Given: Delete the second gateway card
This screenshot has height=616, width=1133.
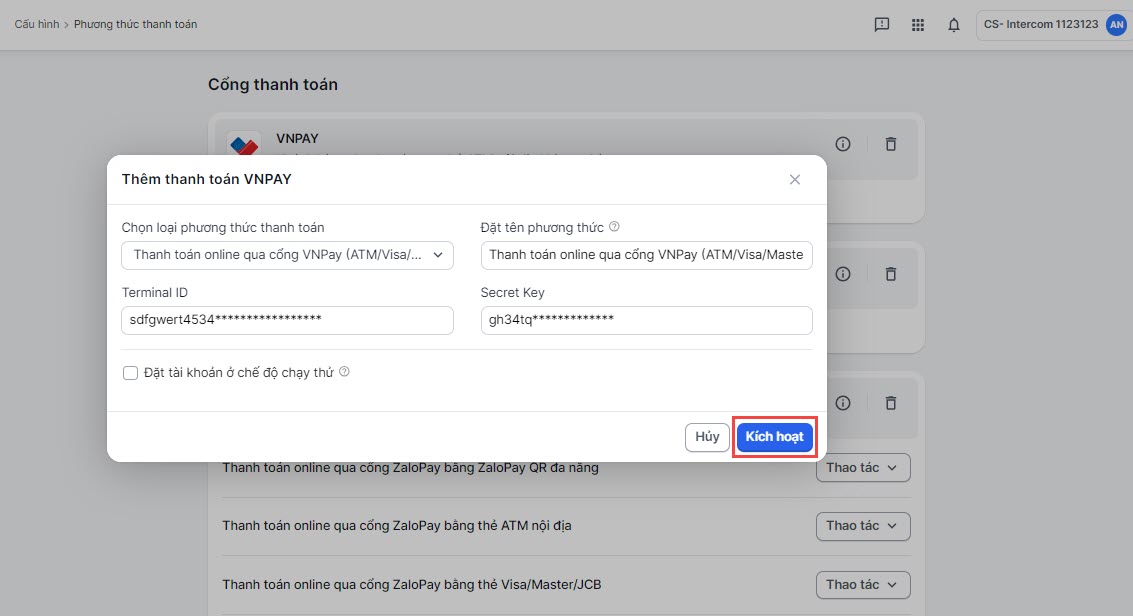Looking at the screenshot, I should (x=891, y=274).
